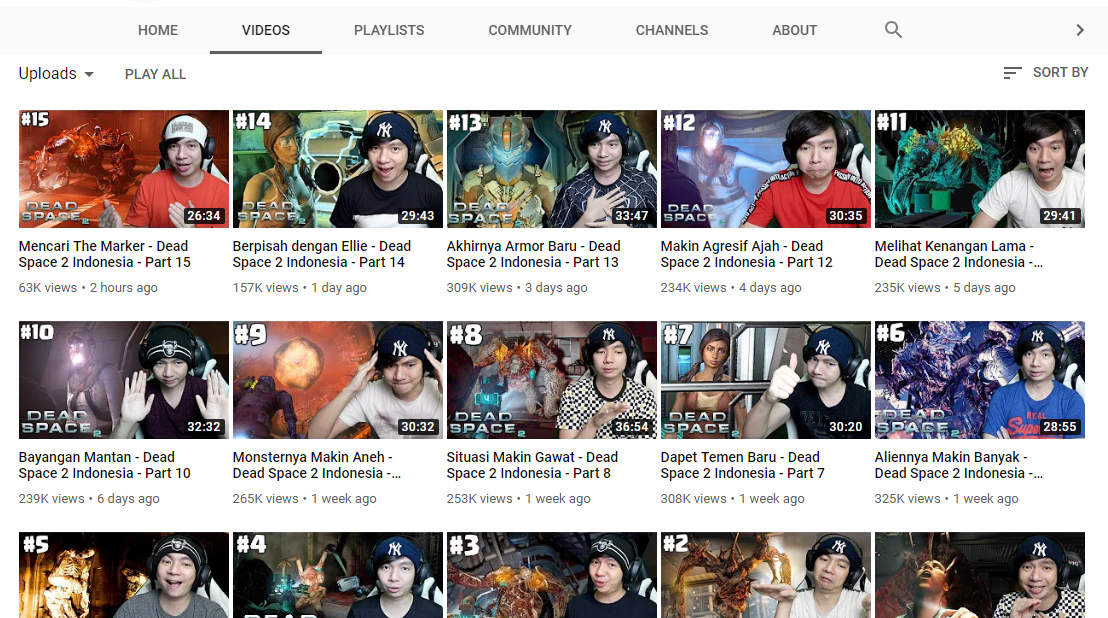Open the #5 video thumbnail

124,575
